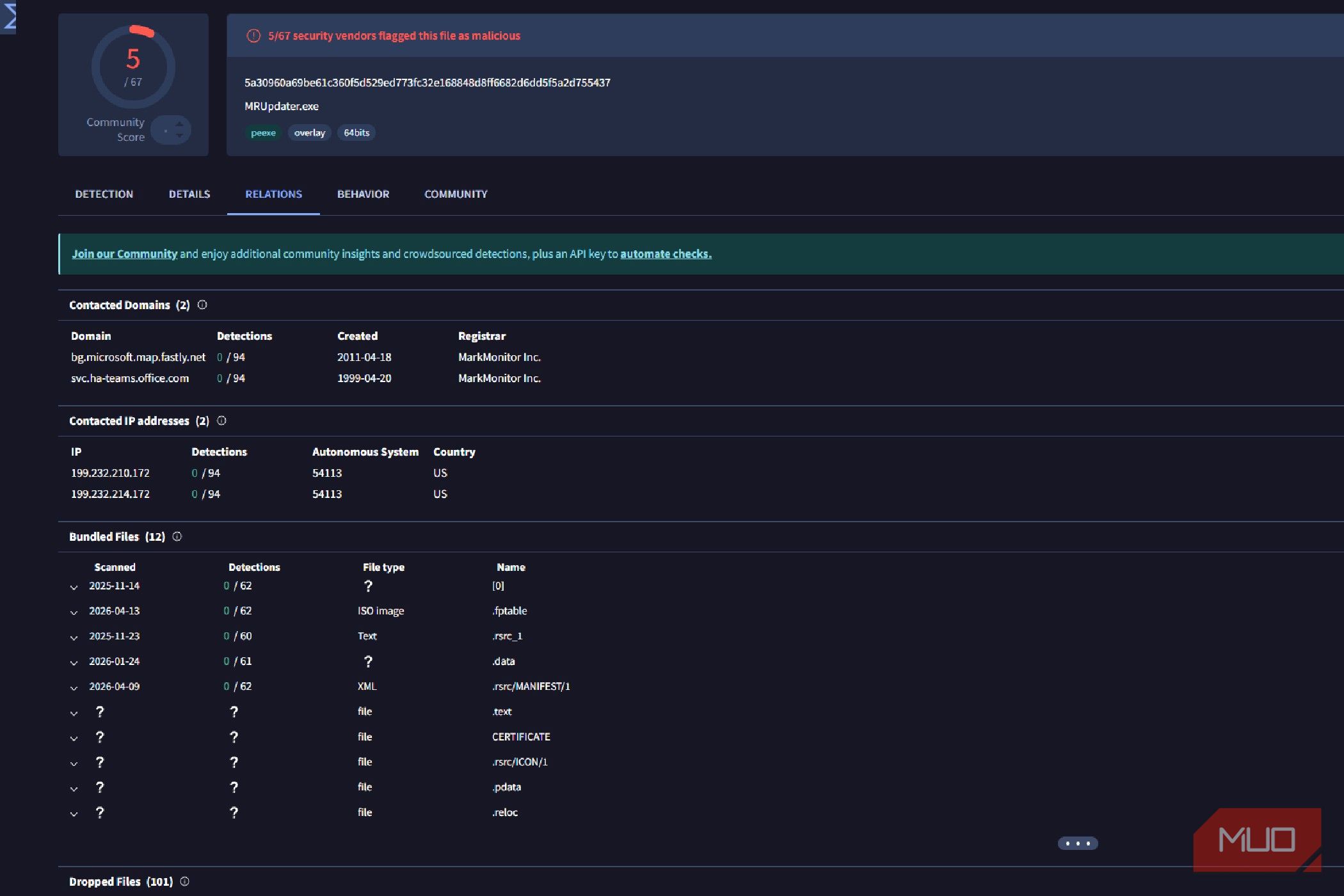Click .fptable file name in Bundled Files
Screen dimensions: 1344x896
[x=510, y=611]
